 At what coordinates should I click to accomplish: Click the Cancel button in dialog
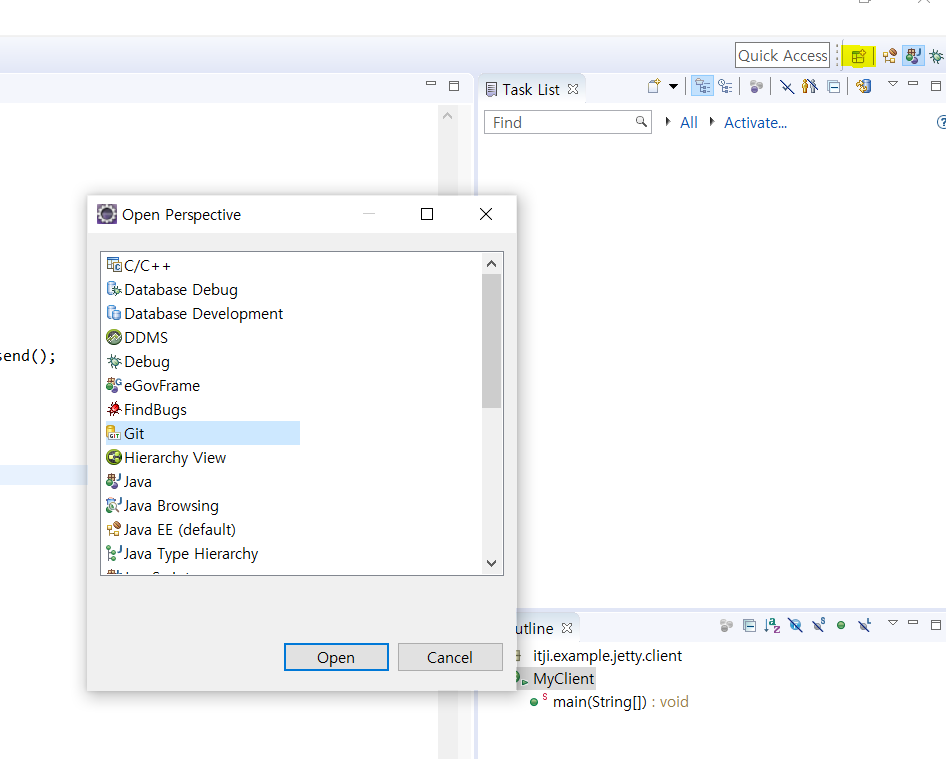click(450, 657)
